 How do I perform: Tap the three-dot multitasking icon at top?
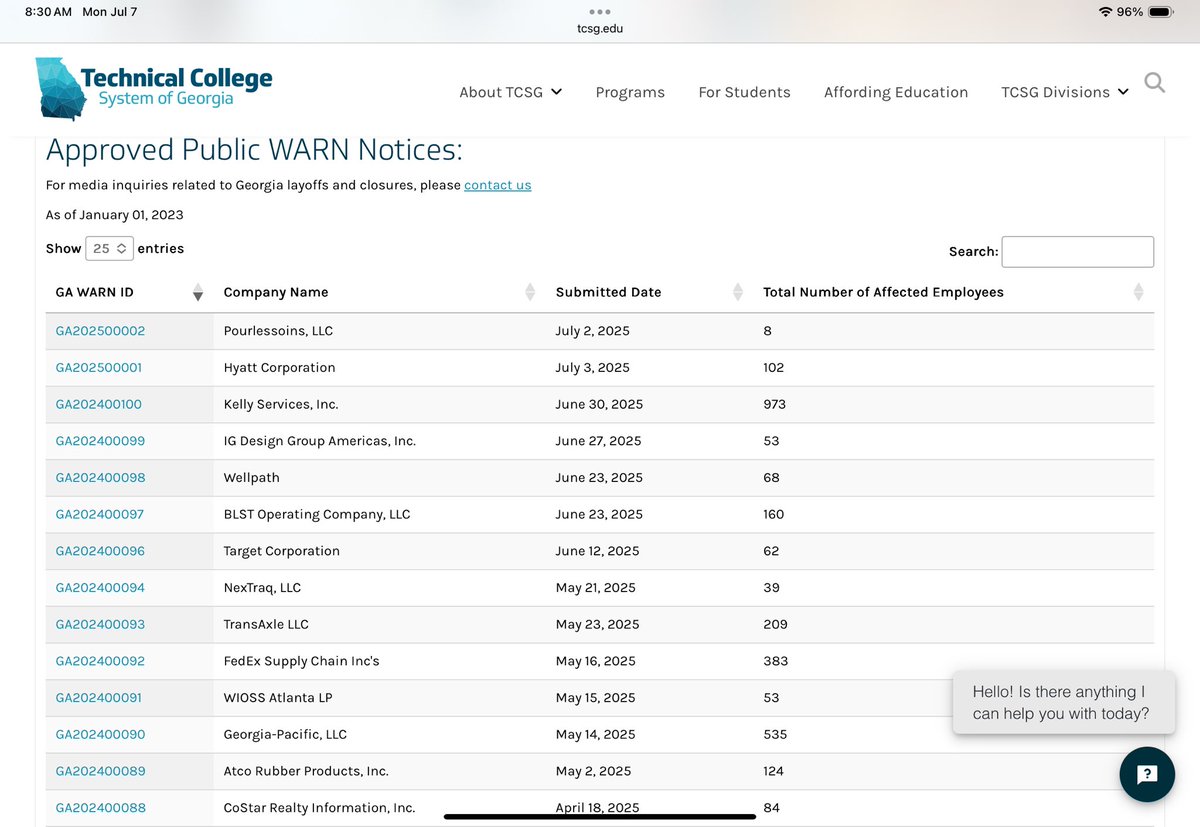[600, 12]
